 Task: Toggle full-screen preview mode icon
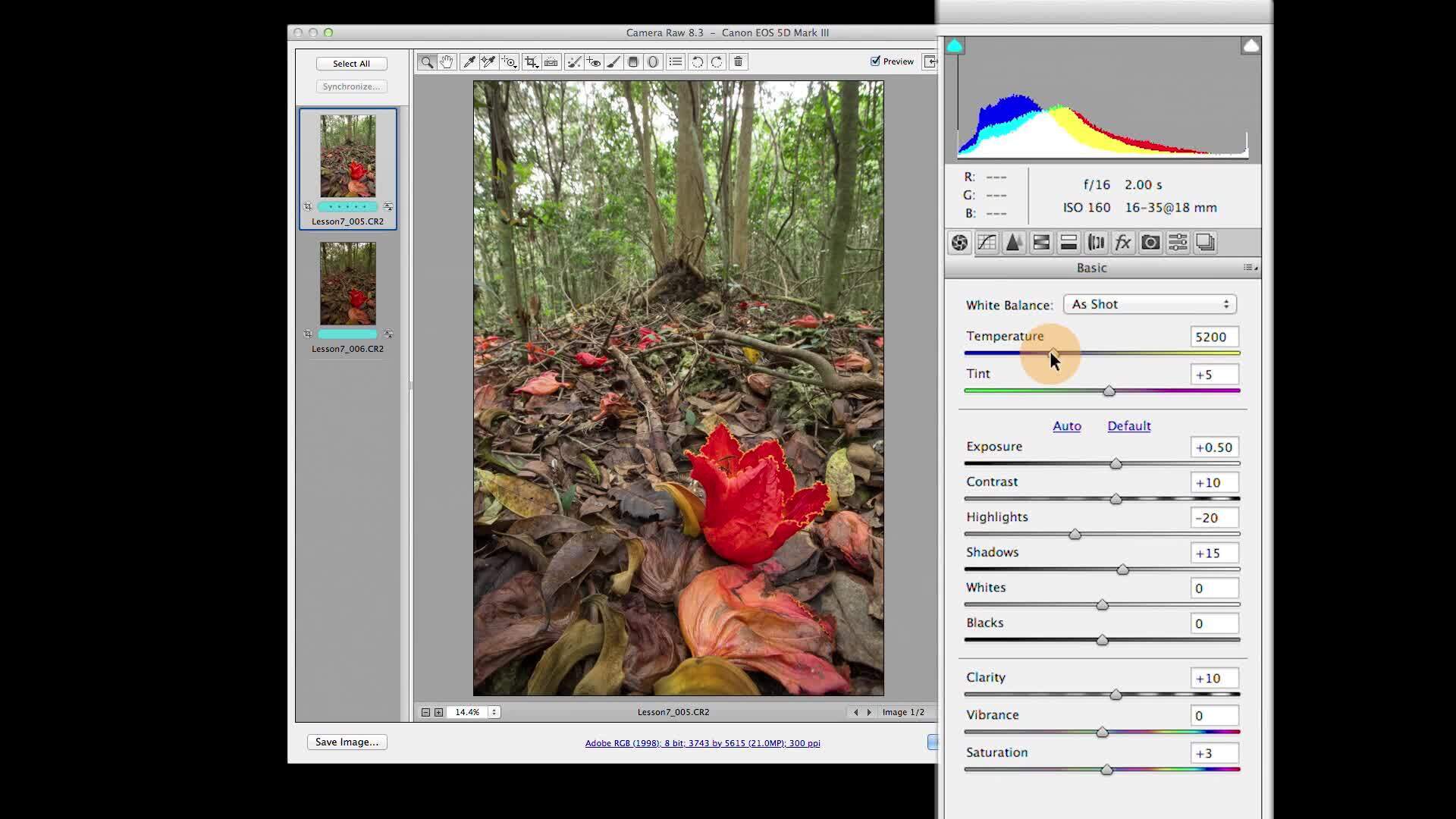(x=931, y=61)
